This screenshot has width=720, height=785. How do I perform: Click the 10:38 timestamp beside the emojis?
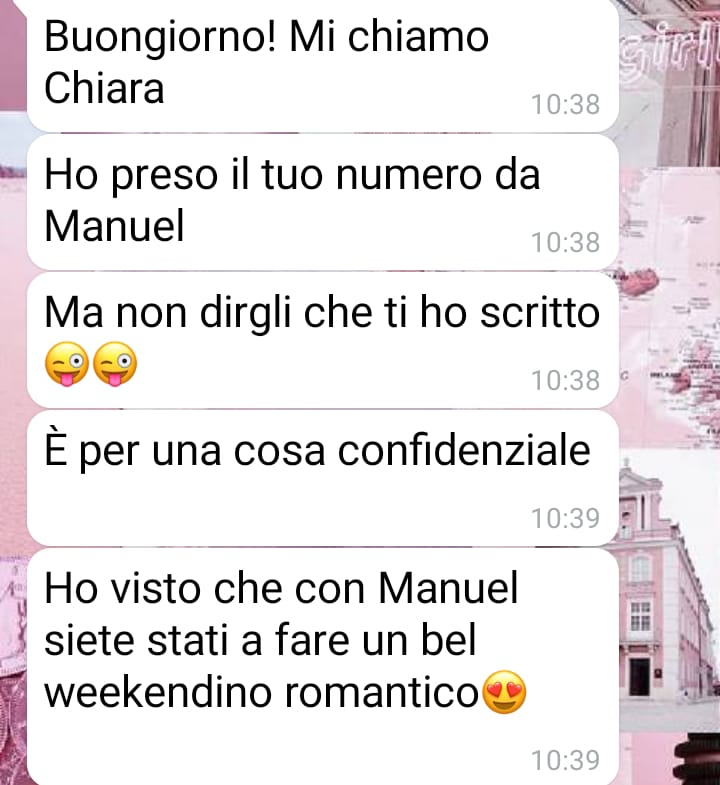(x=565, y=380)
